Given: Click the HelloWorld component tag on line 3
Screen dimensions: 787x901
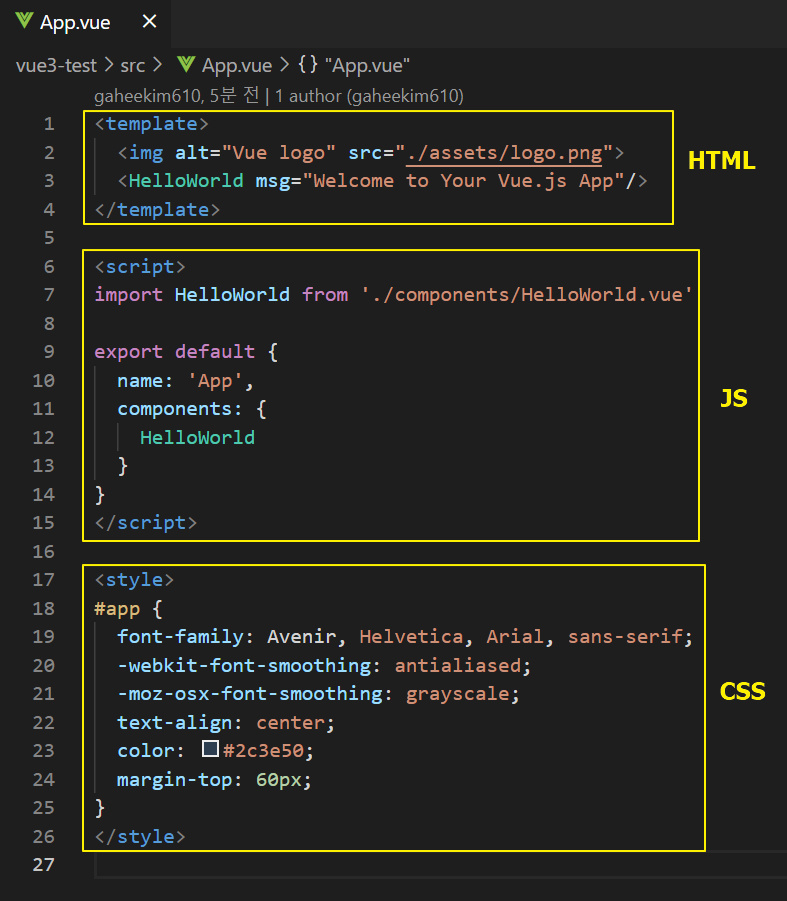Looking at the screenshot, I should click(x=186, y=181).
